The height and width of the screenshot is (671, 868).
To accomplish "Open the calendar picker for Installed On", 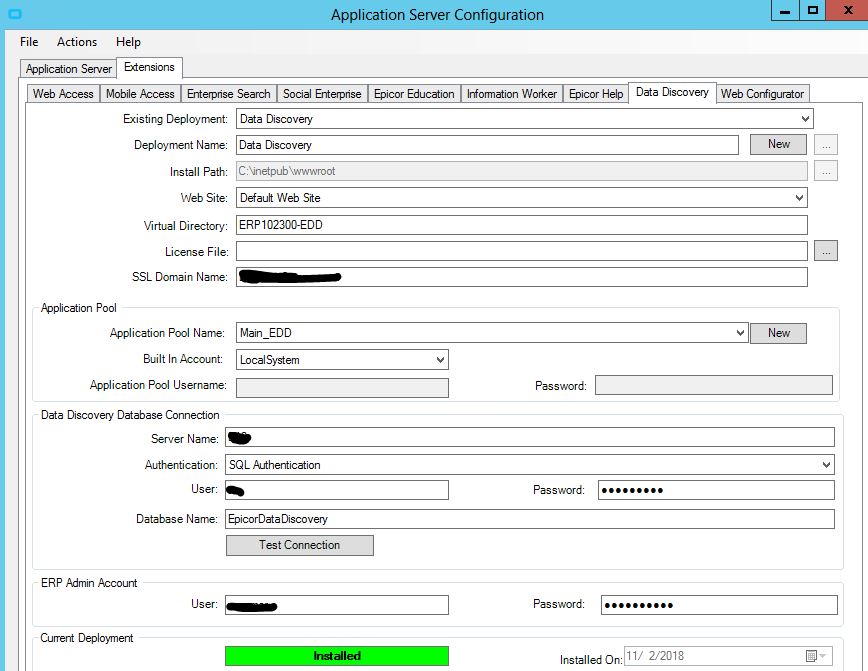I will [x=812, y=656].
